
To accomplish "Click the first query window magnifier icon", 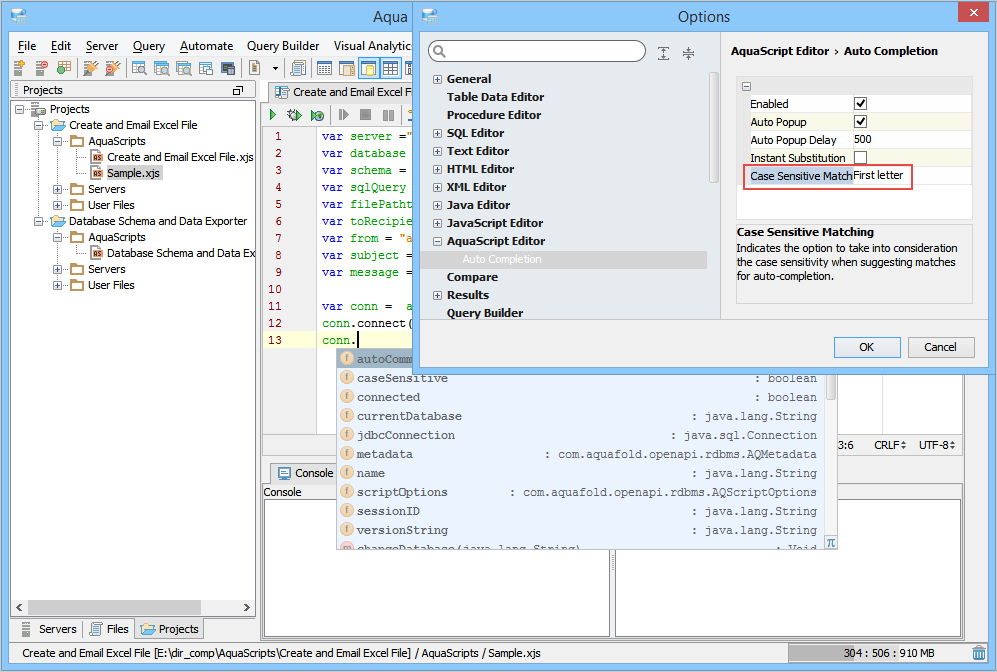I will (x=139, y=67).
